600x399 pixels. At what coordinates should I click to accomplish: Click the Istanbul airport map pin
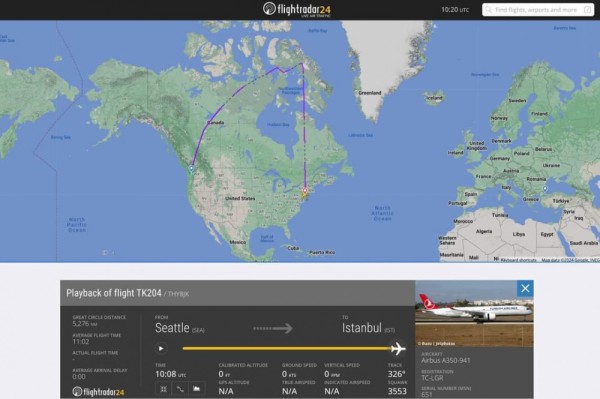point(545,189)
